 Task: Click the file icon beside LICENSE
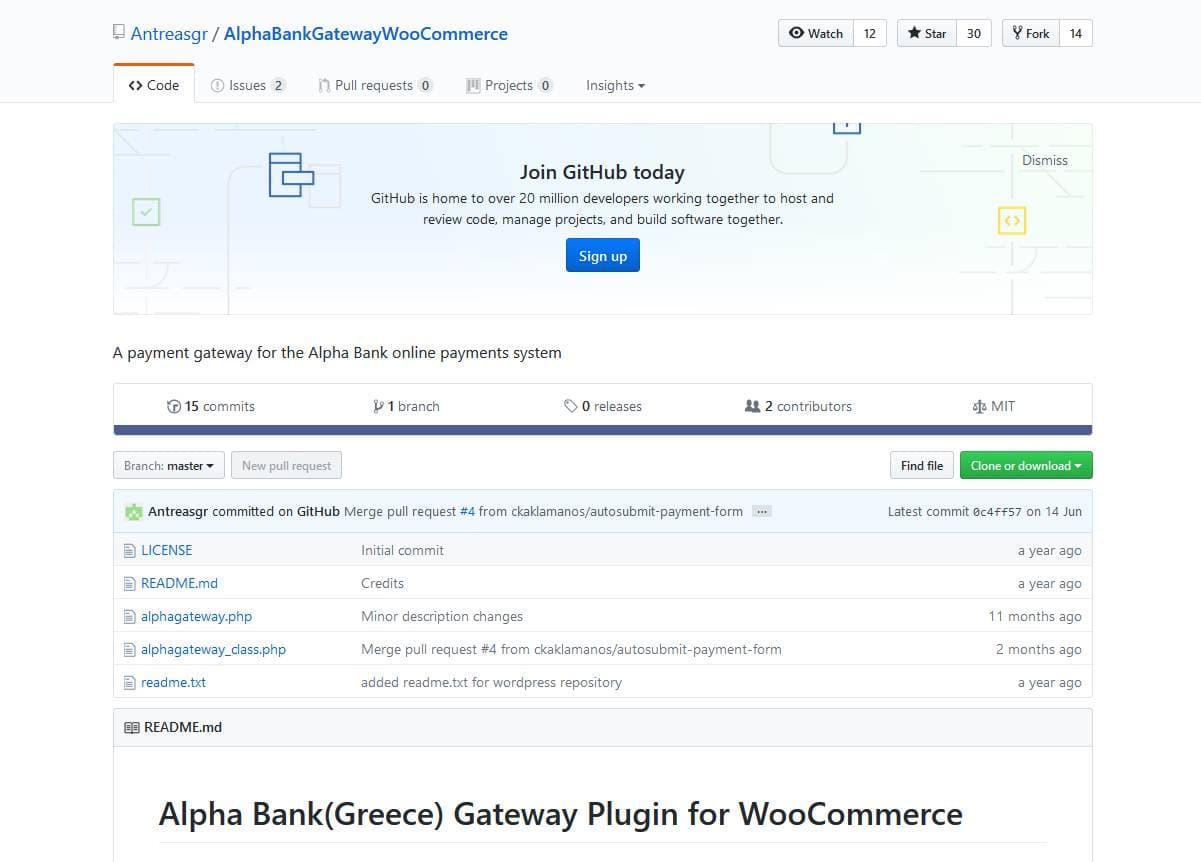point(129,550)
